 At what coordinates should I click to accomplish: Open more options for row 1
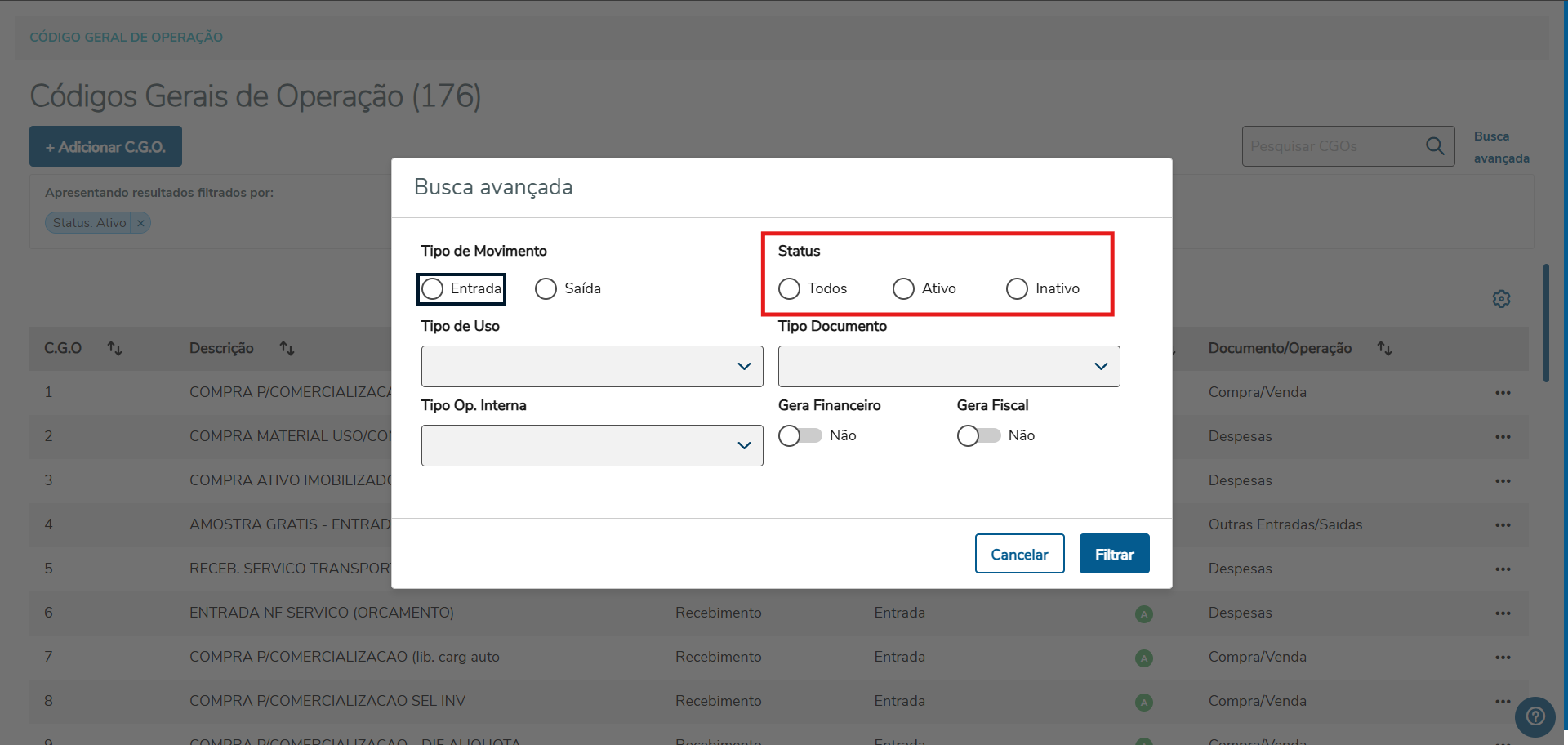click(x=1503, y=393)
